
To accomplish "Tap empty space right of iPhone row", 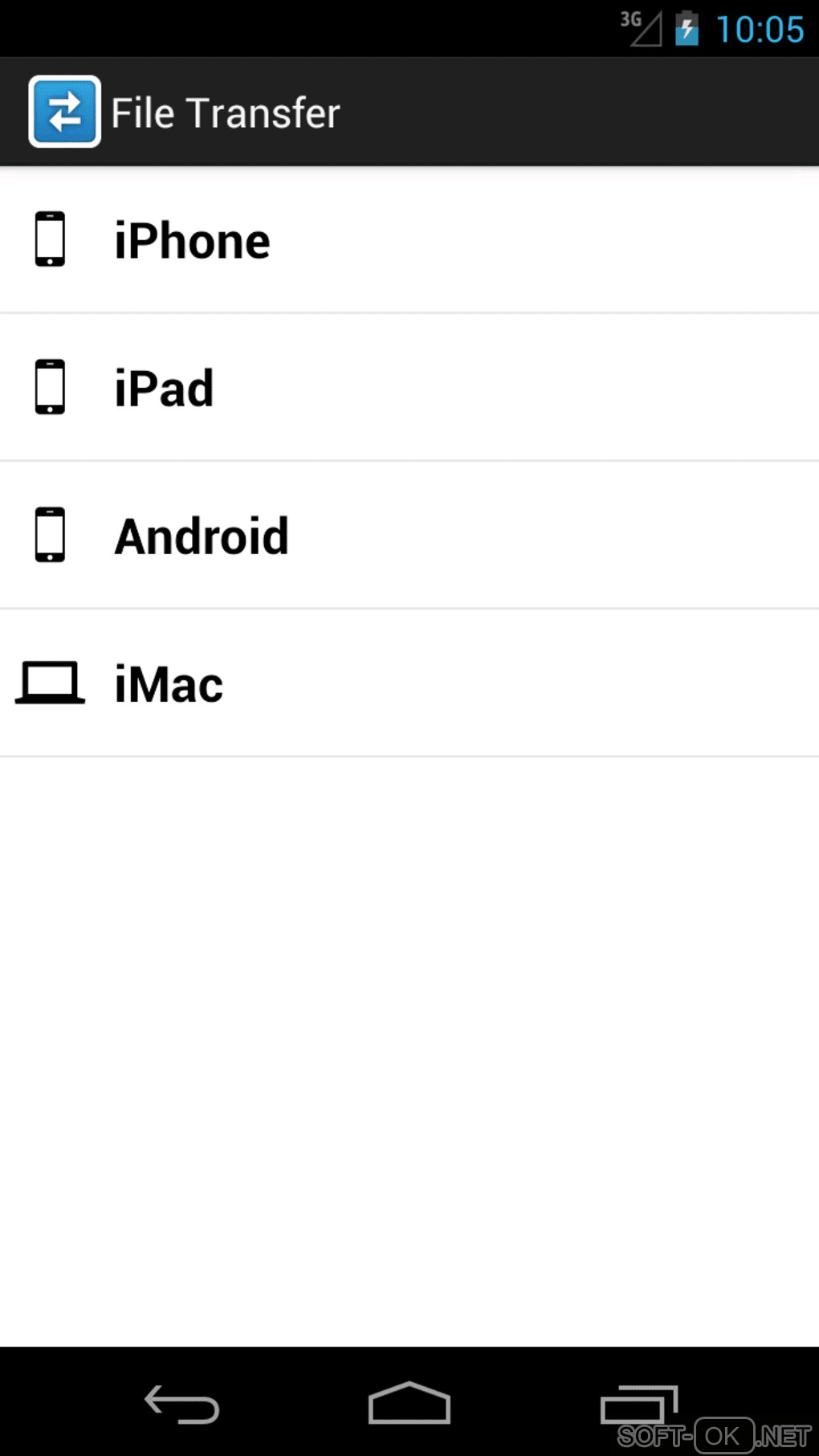I will coord(544,241).
